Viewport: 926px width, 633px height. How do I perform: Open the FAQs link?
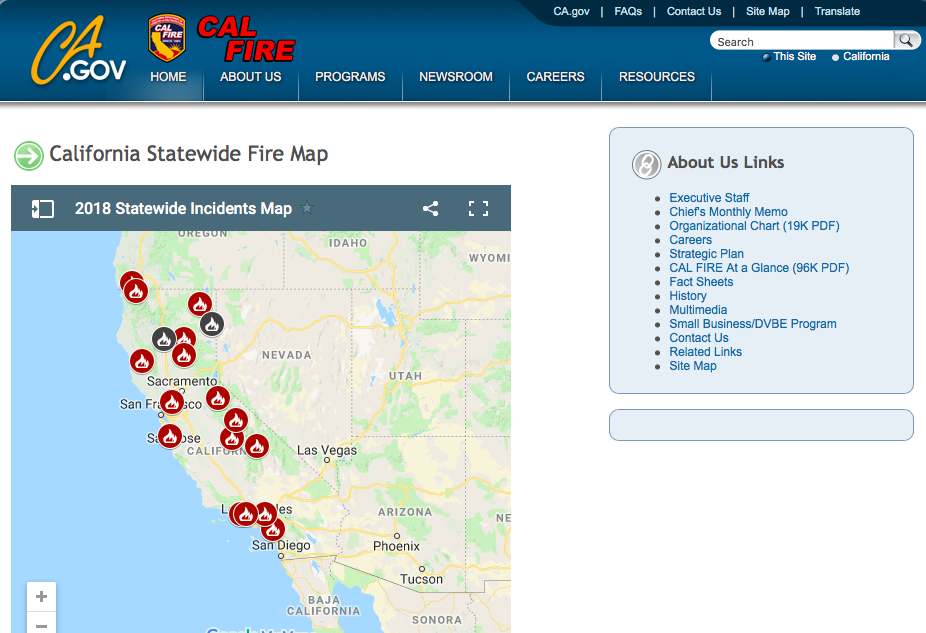coord(628,11)
